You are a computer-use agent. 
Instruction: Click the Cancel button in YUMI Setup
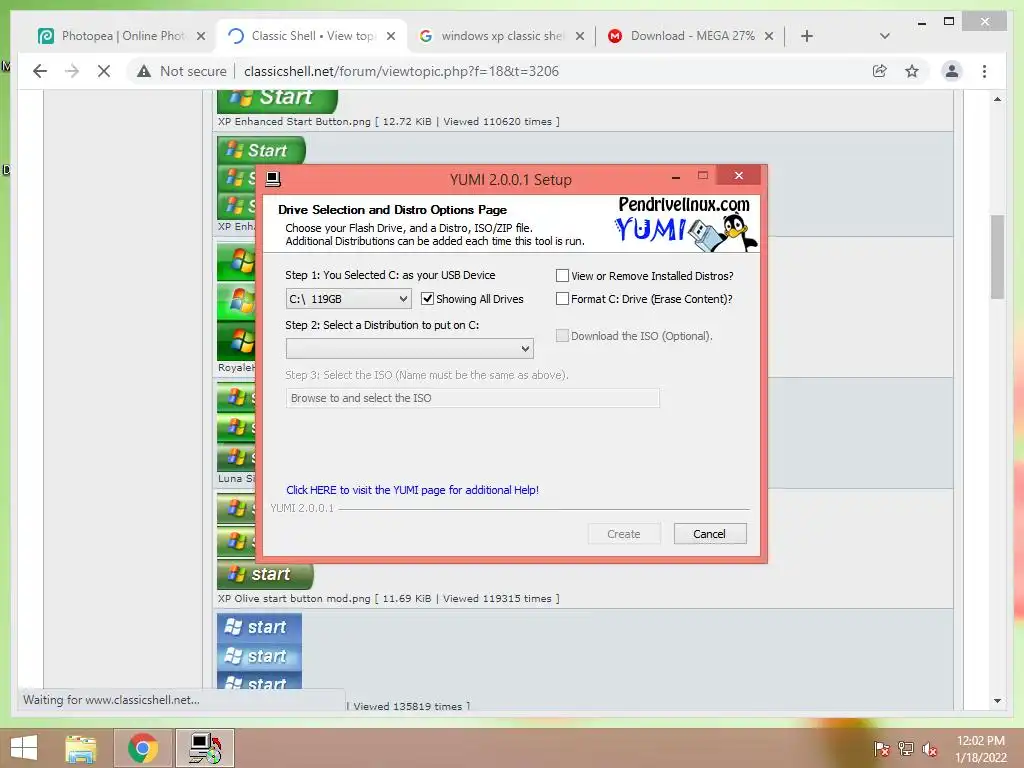[710, 534]
